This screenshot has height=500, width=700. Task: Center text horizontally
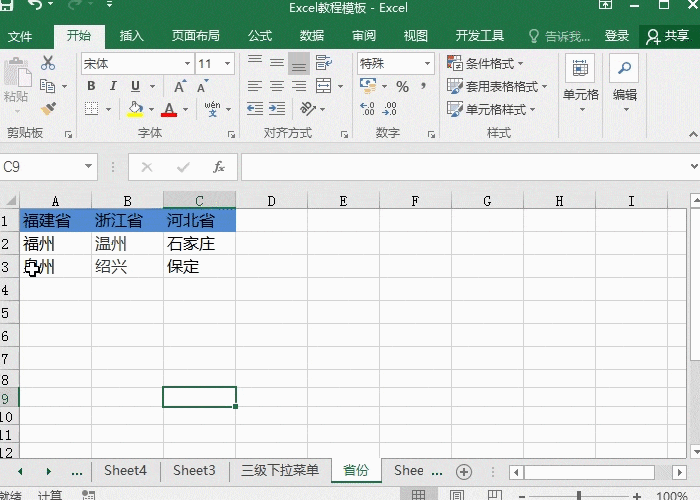[277, 86]
